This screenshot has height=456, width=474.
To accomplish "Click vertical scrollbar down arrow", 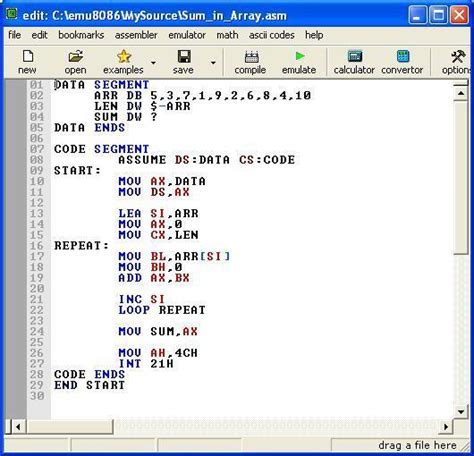I will pos(461,412).
